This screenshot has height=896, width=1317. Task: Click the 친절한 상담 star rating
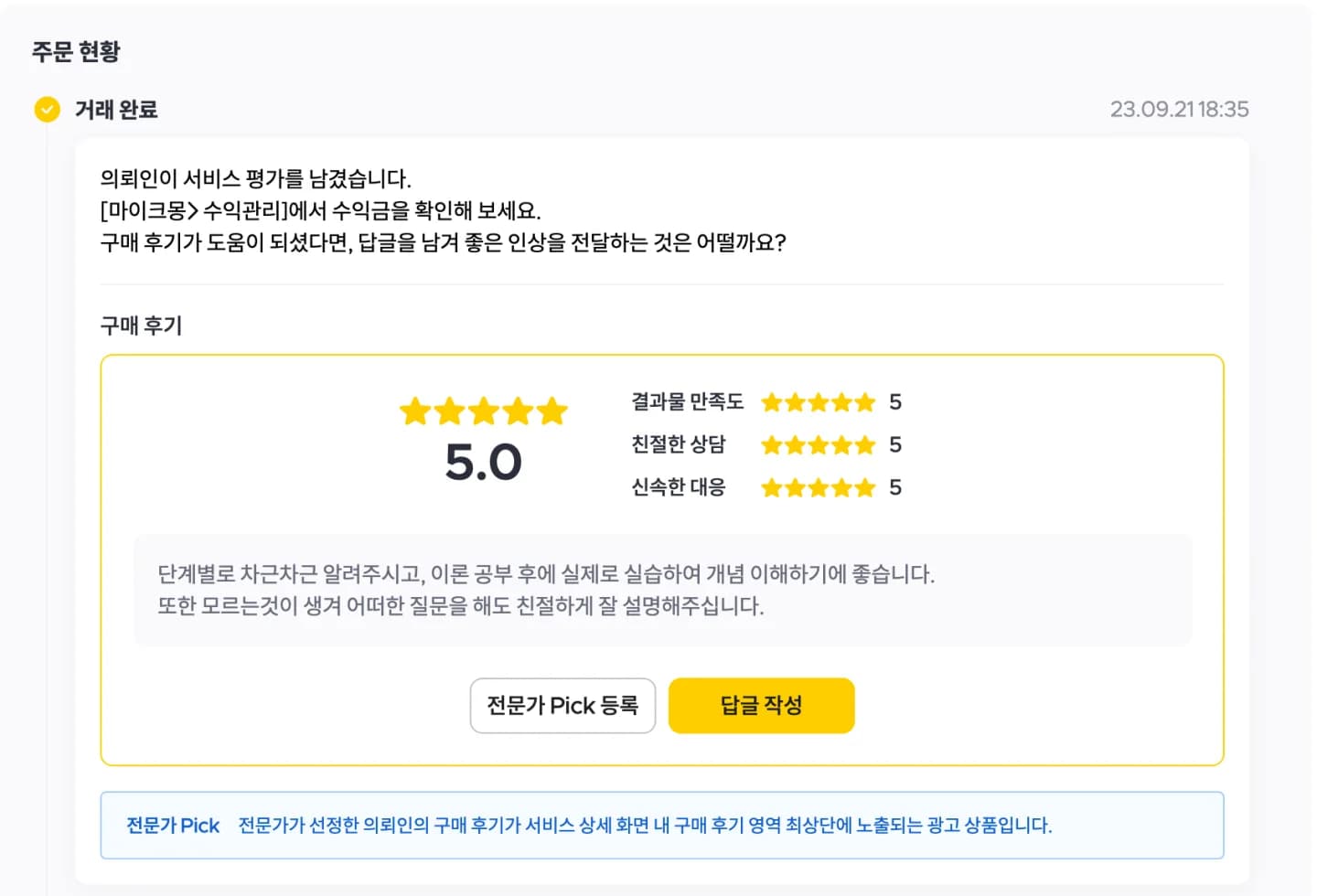point(819,445)
